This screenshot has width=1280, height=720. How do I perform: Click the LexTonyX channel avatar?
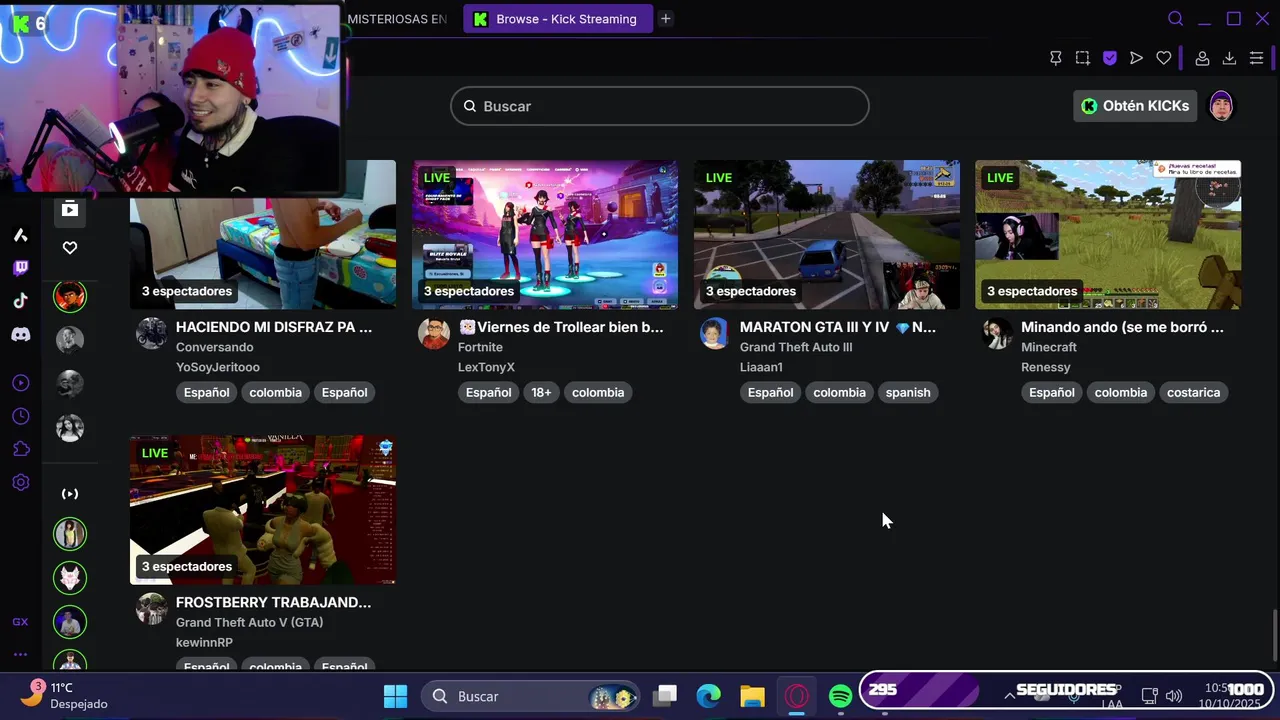pyautogui.click(x=434, y=333)
